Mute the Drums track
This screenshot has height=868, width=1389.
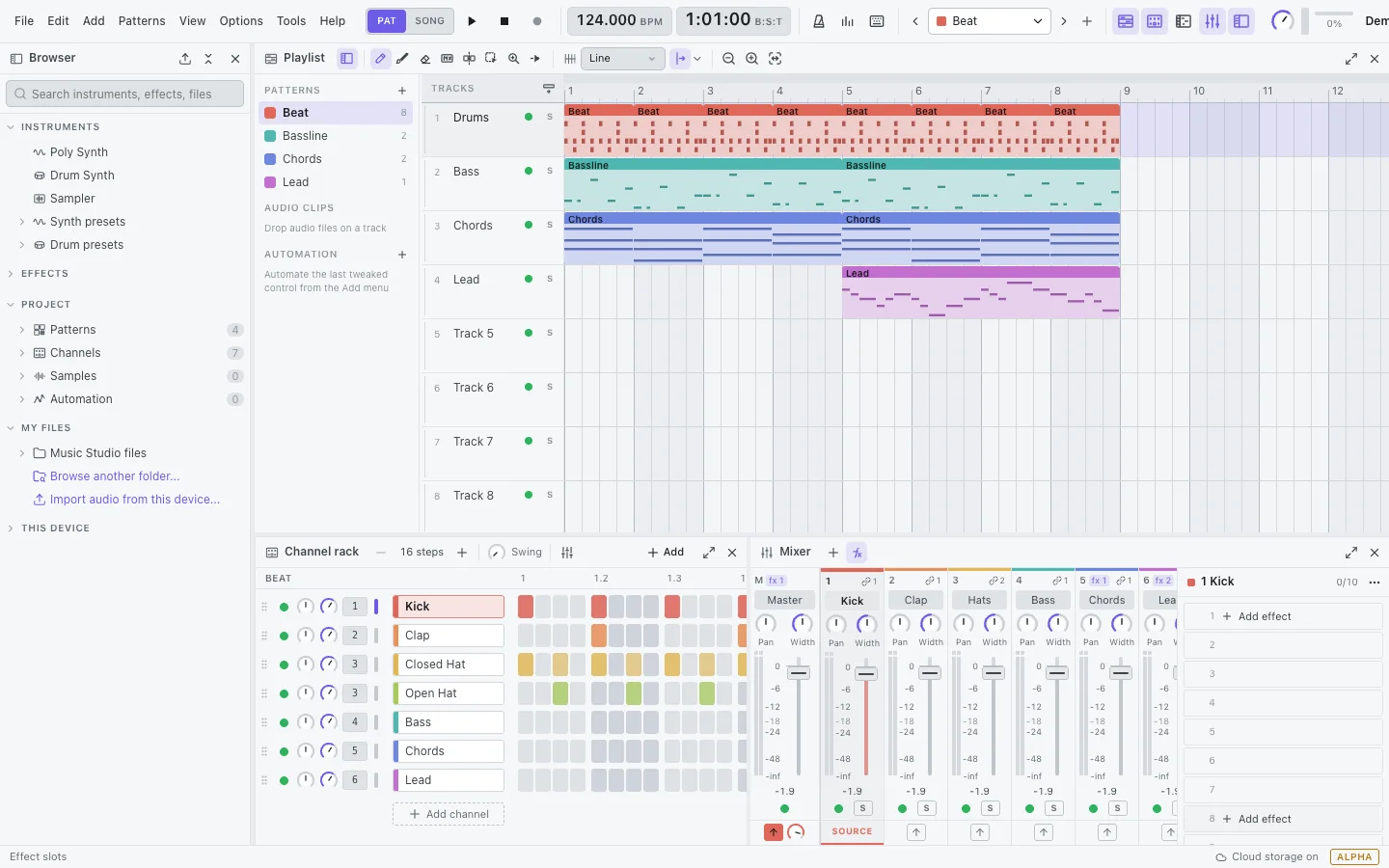coord(529,118)
